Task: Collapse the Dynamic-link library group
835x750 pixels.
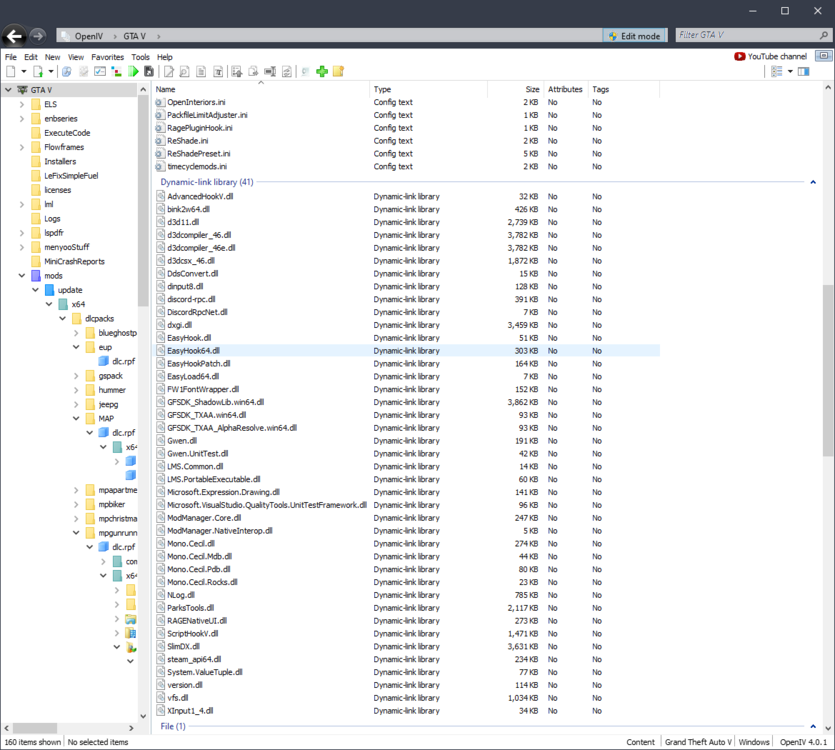Action: pyautogui.click(x=813, y=182)
